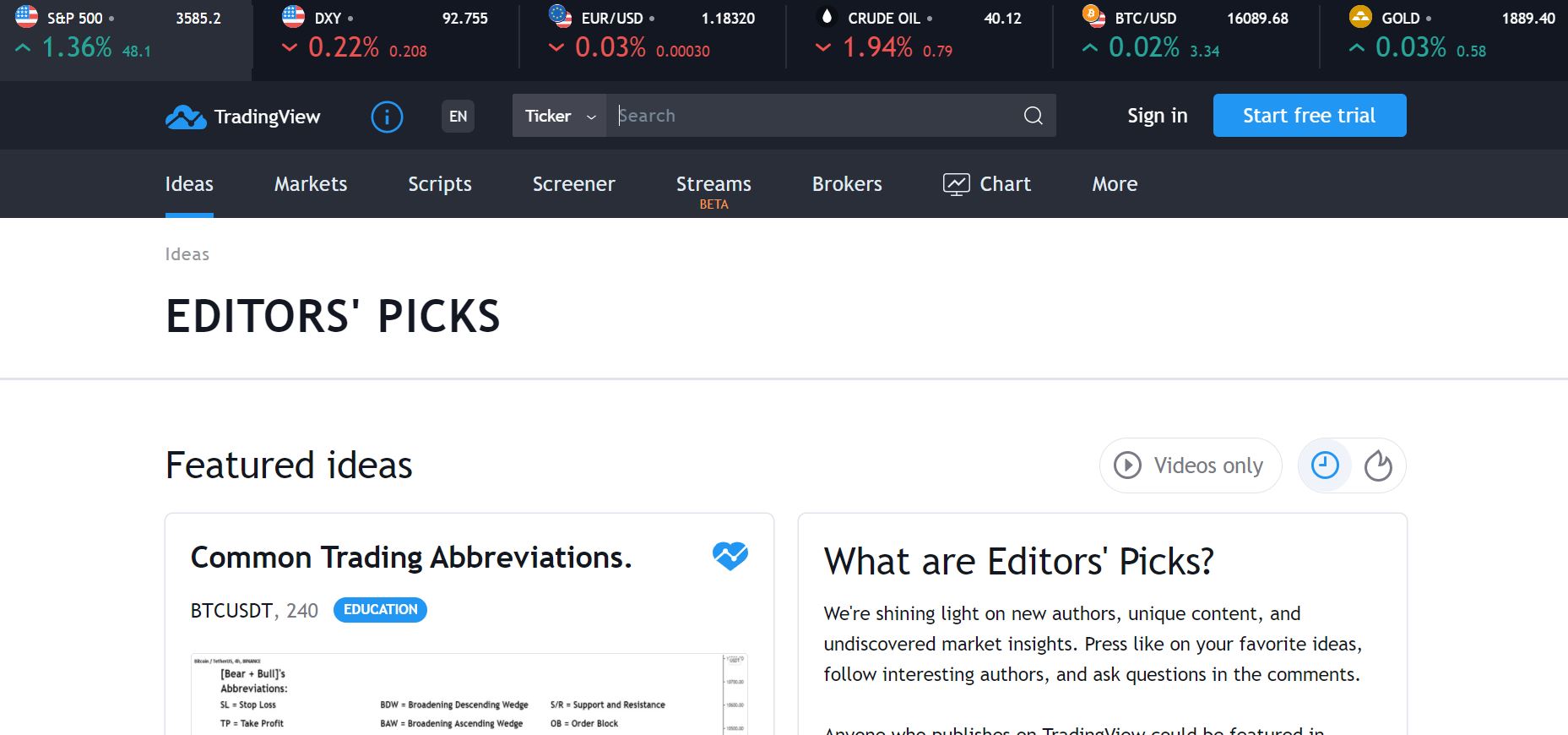1568x735 pixels.
Task: Open the Ticker search type dropdown
Action: coord(559,116)
